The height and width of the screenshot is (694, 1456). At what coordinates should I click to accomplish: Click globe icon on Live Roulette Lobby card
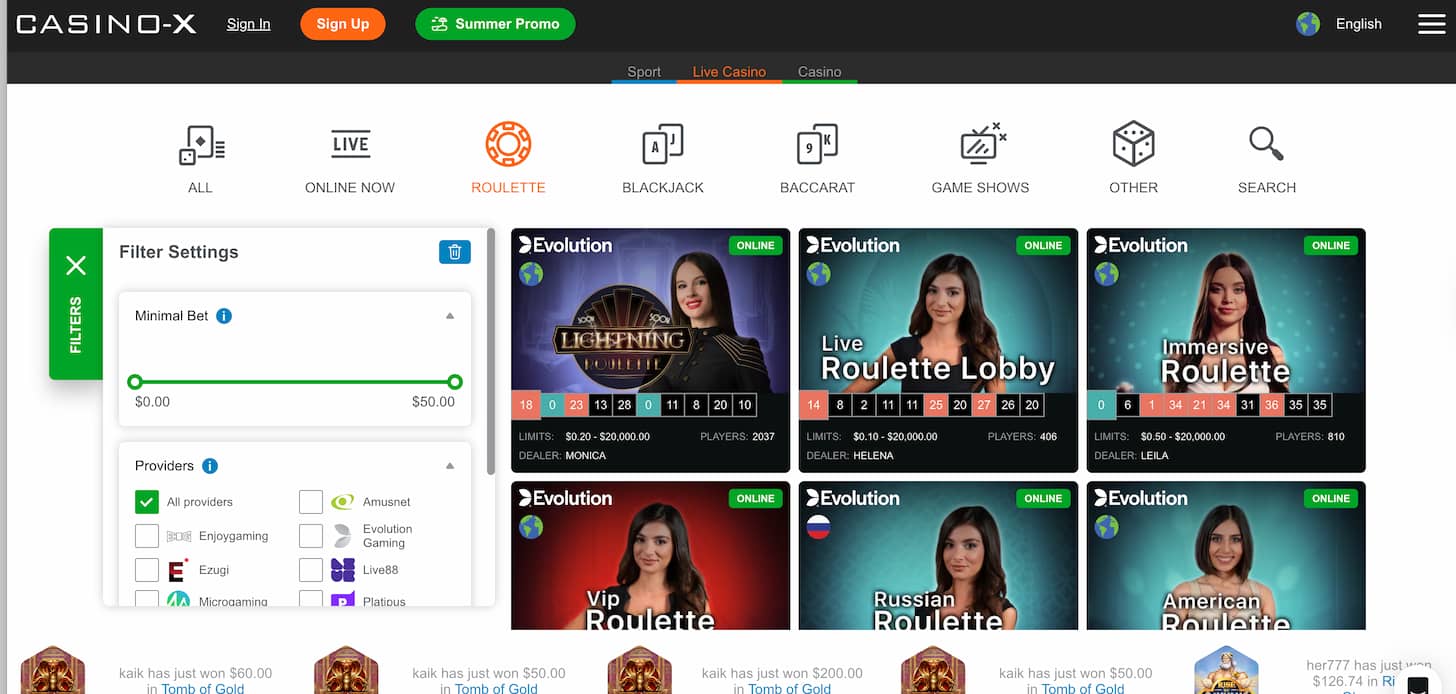coord(818,274)
